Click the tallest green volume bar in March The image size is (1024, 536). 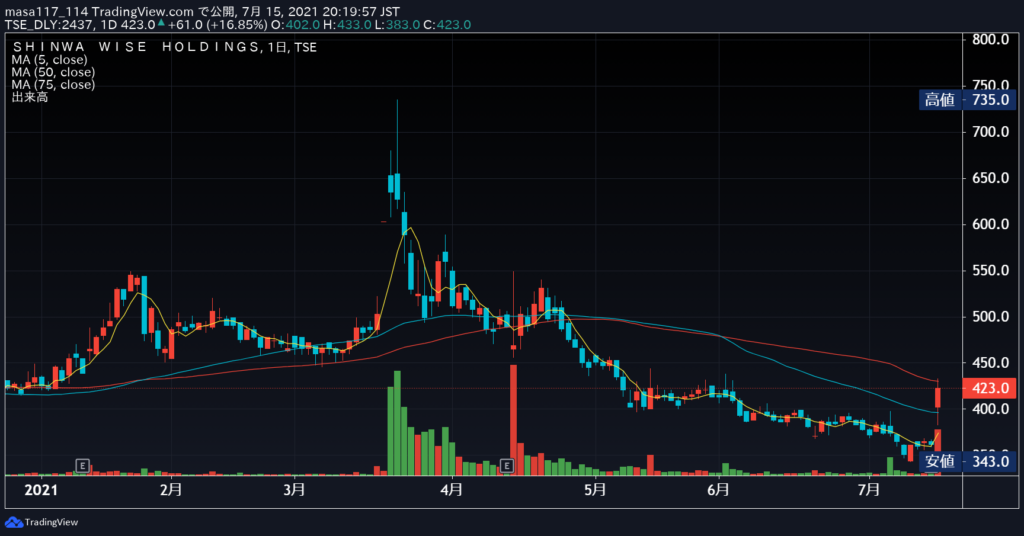397,422
